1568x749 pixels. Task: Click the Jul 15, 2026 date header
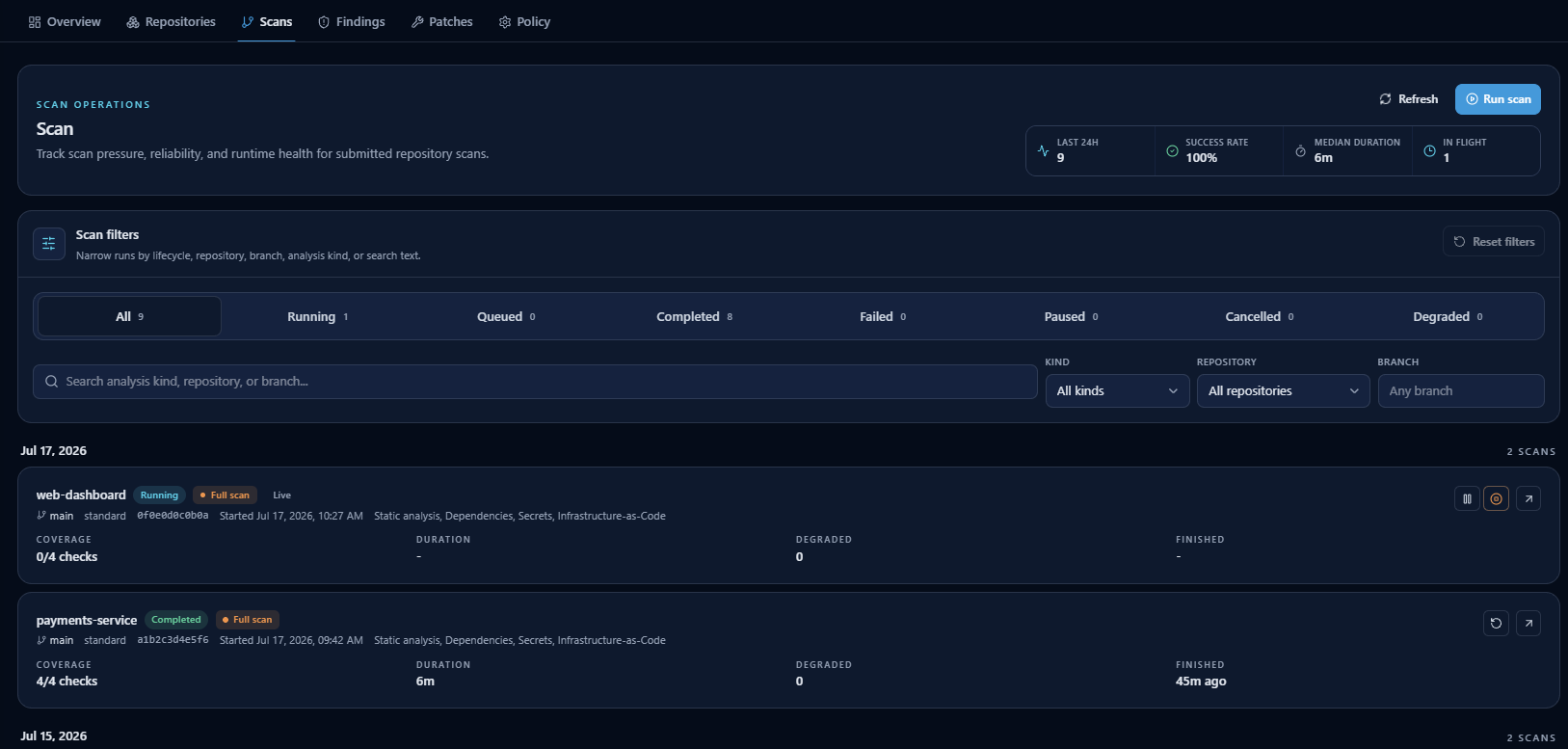click(54, 736)
